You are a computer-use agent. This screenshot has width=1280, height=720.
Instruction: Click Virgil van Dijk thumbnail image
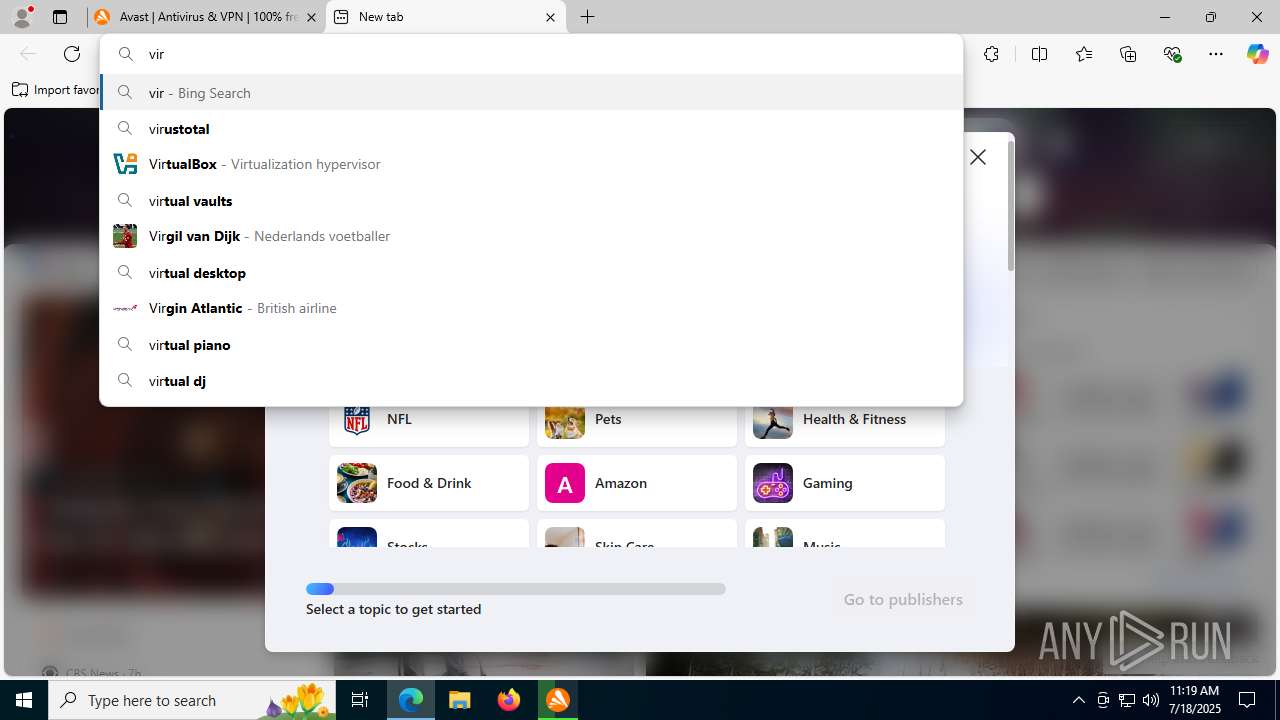tap(125, 236)
